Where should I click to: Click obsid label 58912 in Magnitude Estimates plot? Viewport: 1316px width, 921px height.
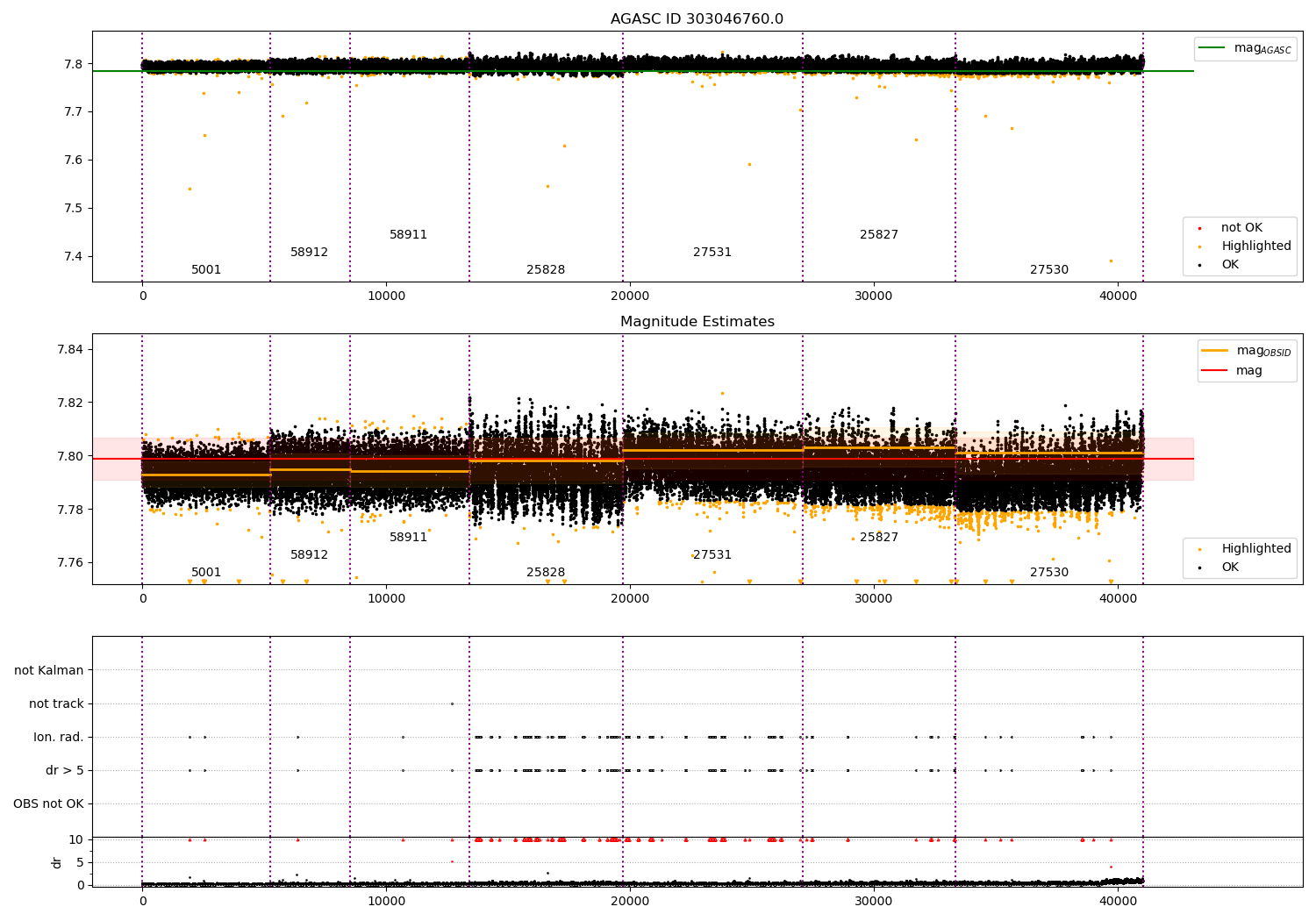[309, 555]
